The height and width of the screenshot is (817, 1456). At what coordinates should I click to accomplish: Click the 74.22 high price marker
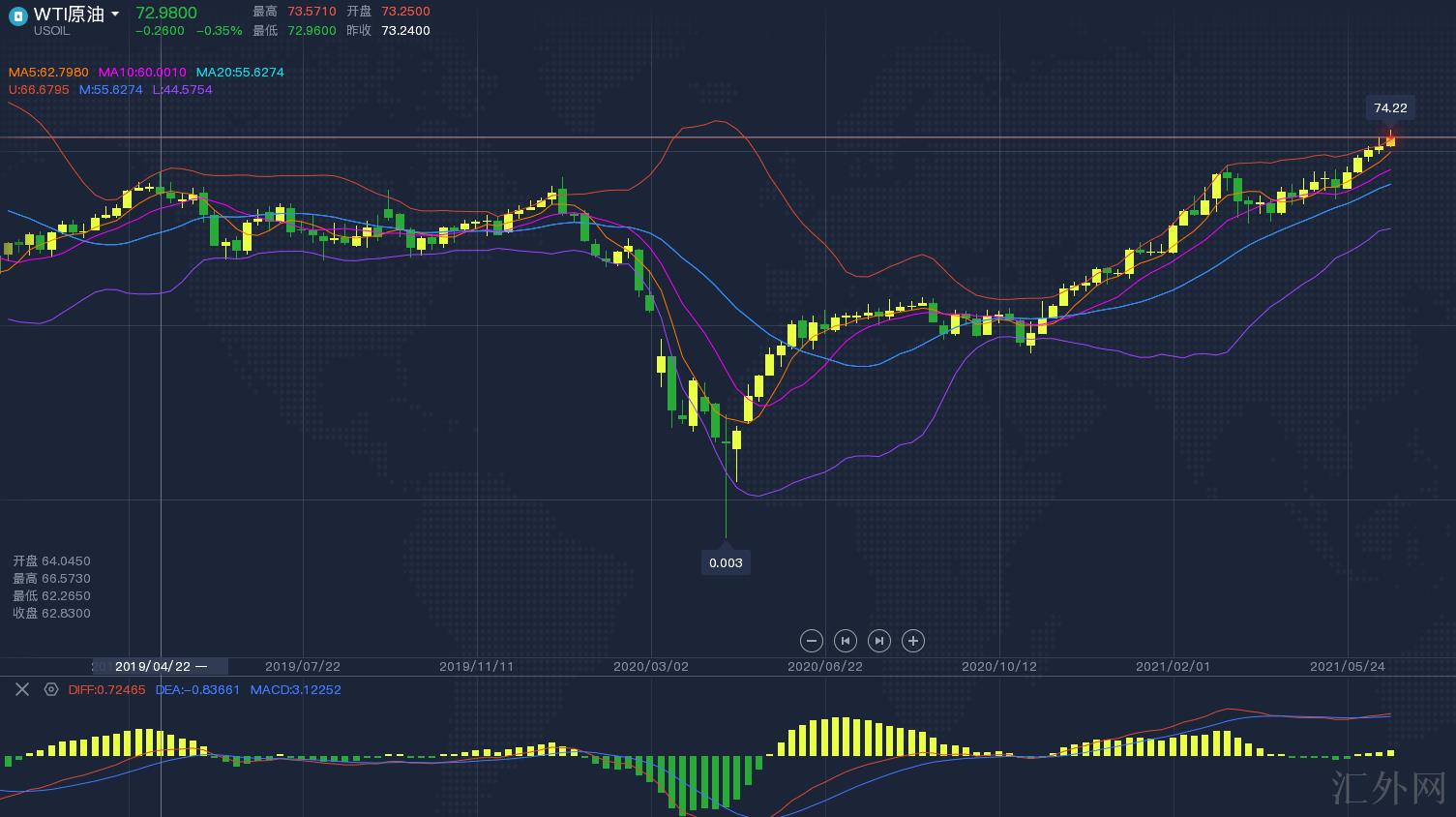click(1390, 108)
